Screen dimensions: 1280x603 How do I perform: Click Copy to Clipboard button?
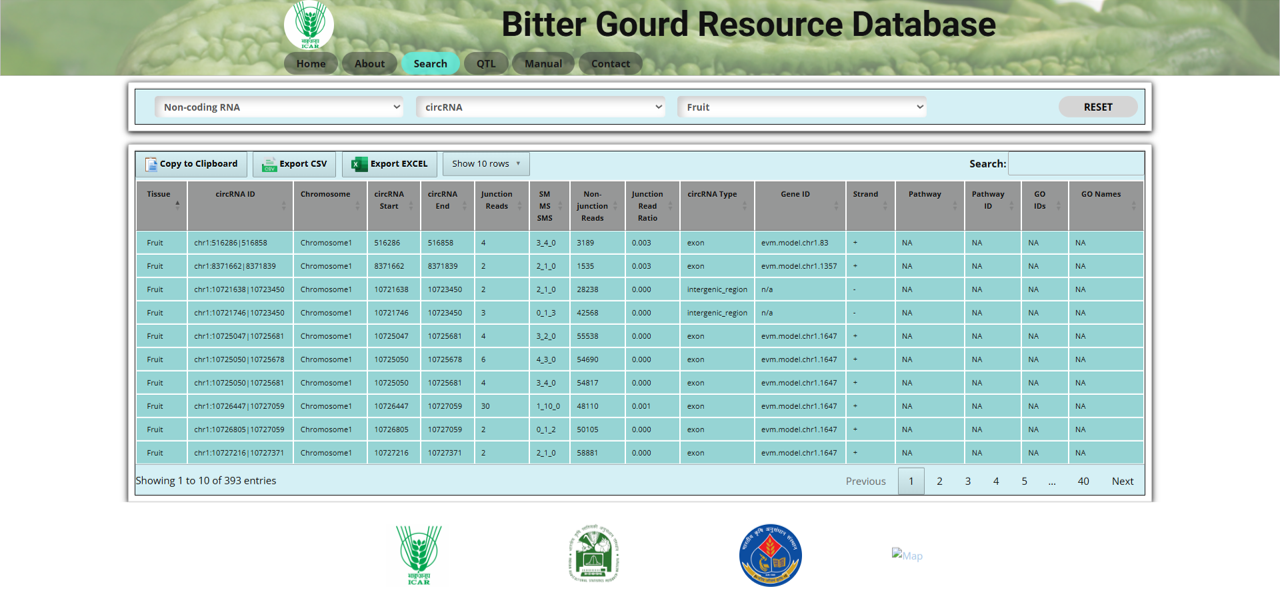point(191,164)
